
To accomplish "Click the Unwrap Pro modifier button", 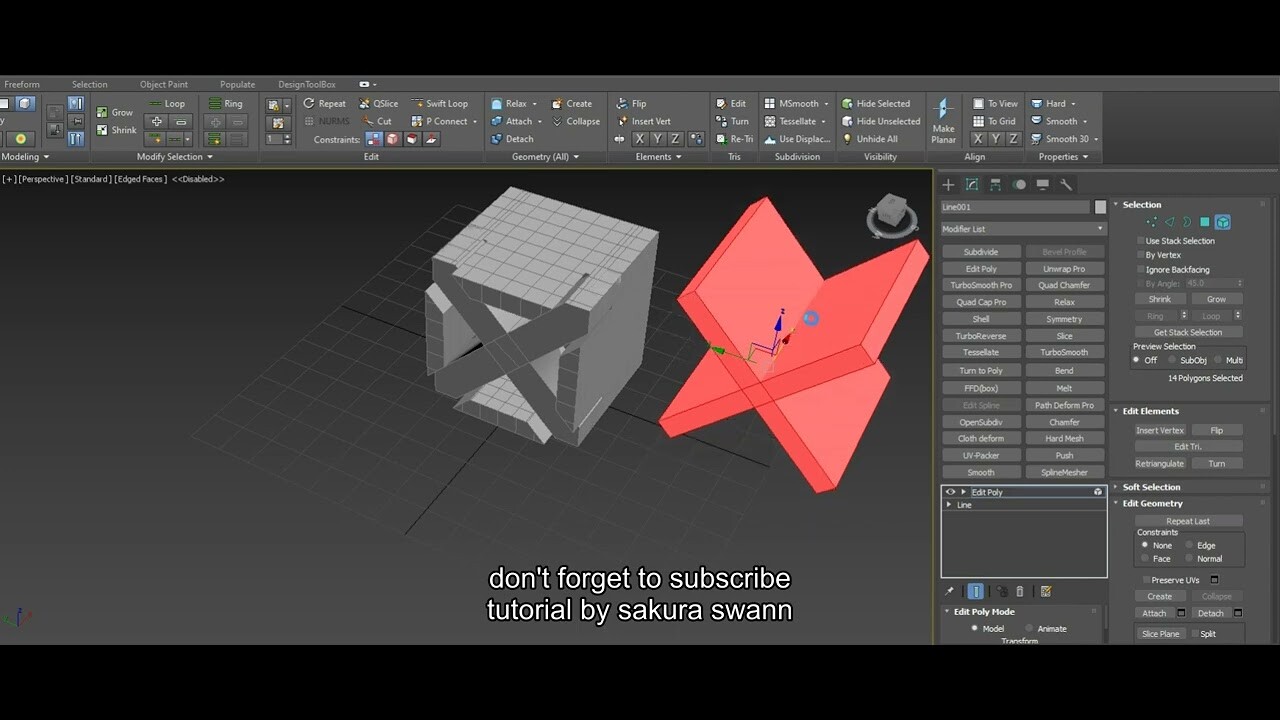I will 1064,269.
